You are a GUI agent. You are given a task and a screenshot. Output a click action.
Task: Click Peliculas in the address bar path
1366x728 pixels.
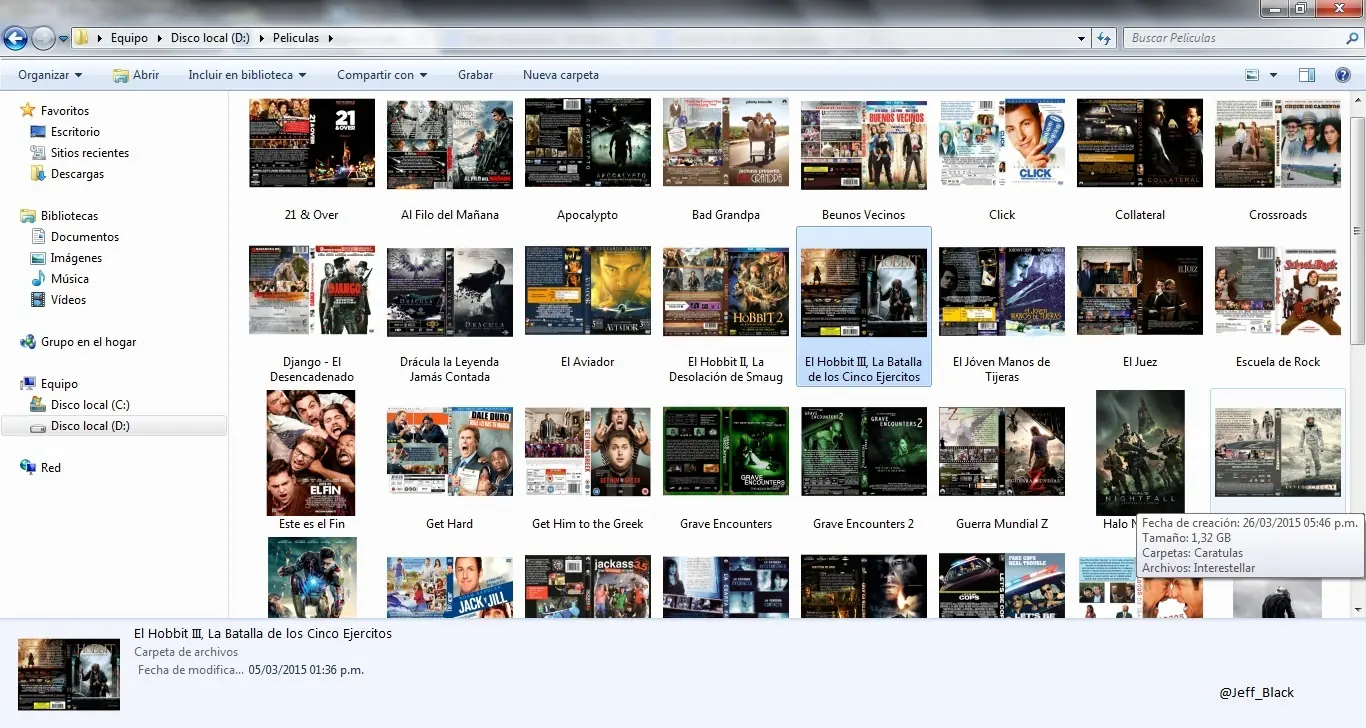coord(295,38)
